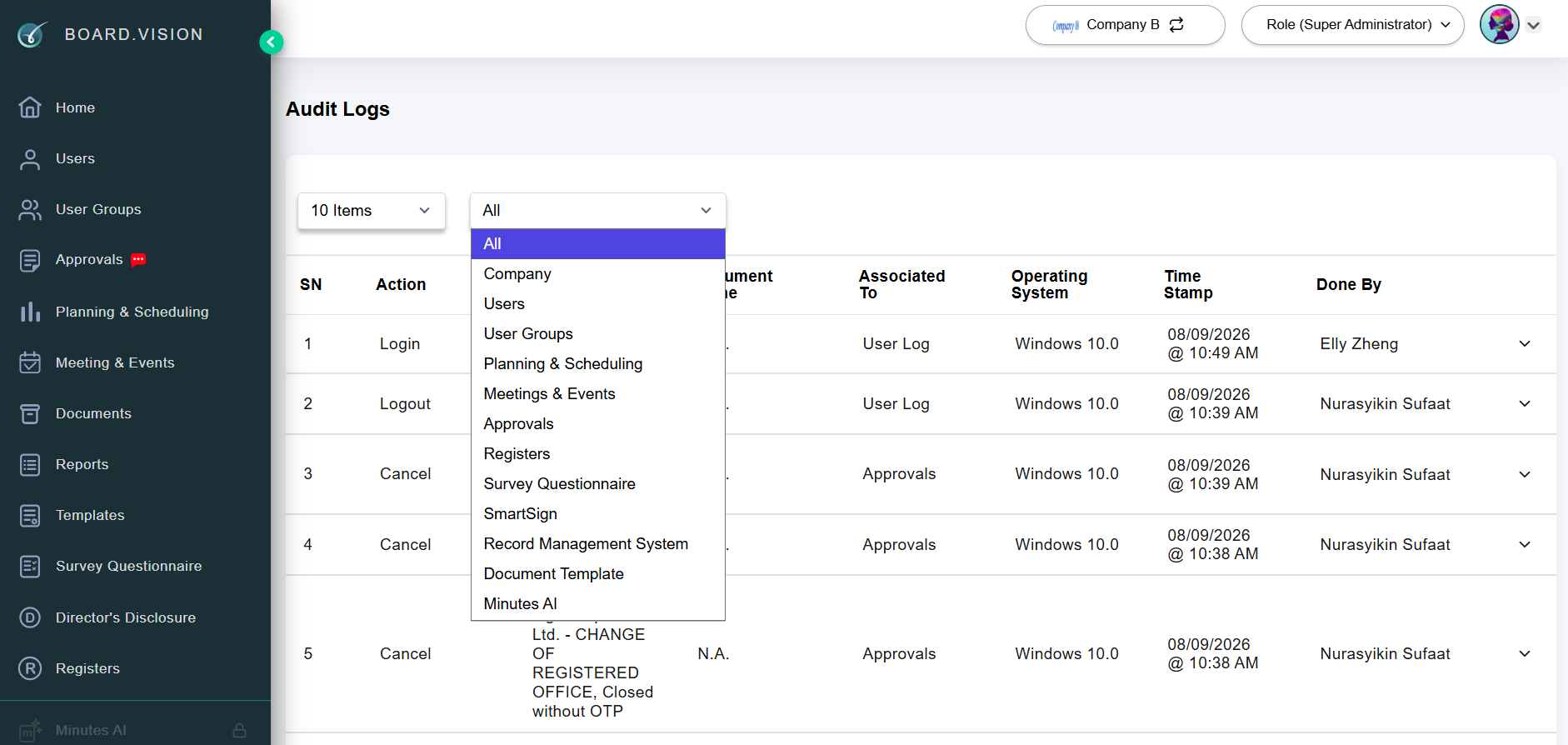Open the user profile avatar menu

pyautogui.click(x=1499, y=25)
